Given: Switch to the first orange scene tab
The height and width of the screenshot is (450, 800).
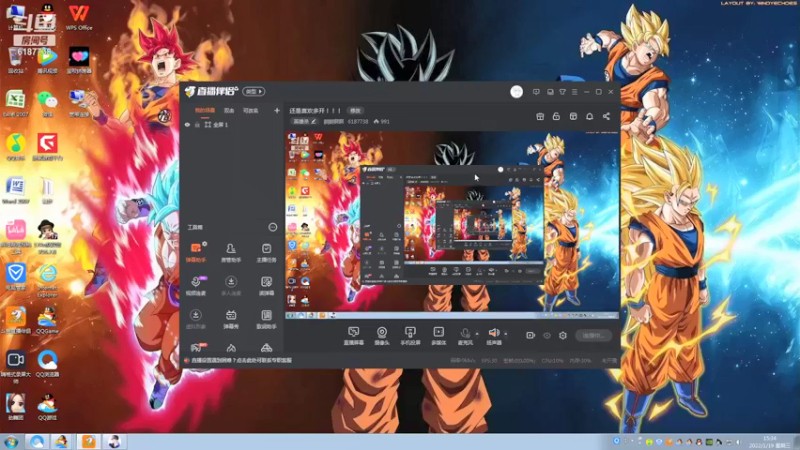Looking at the screenshot, I should 205,111.
